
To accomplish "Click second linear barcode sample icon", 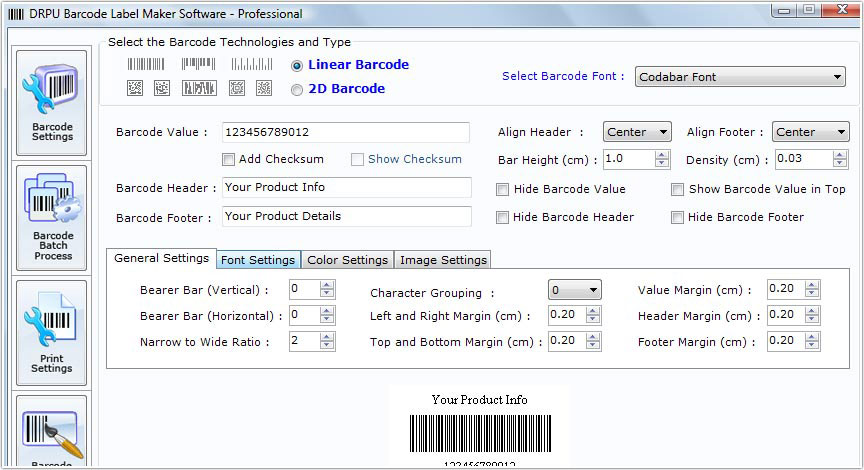I will click(x=198, y=64).
